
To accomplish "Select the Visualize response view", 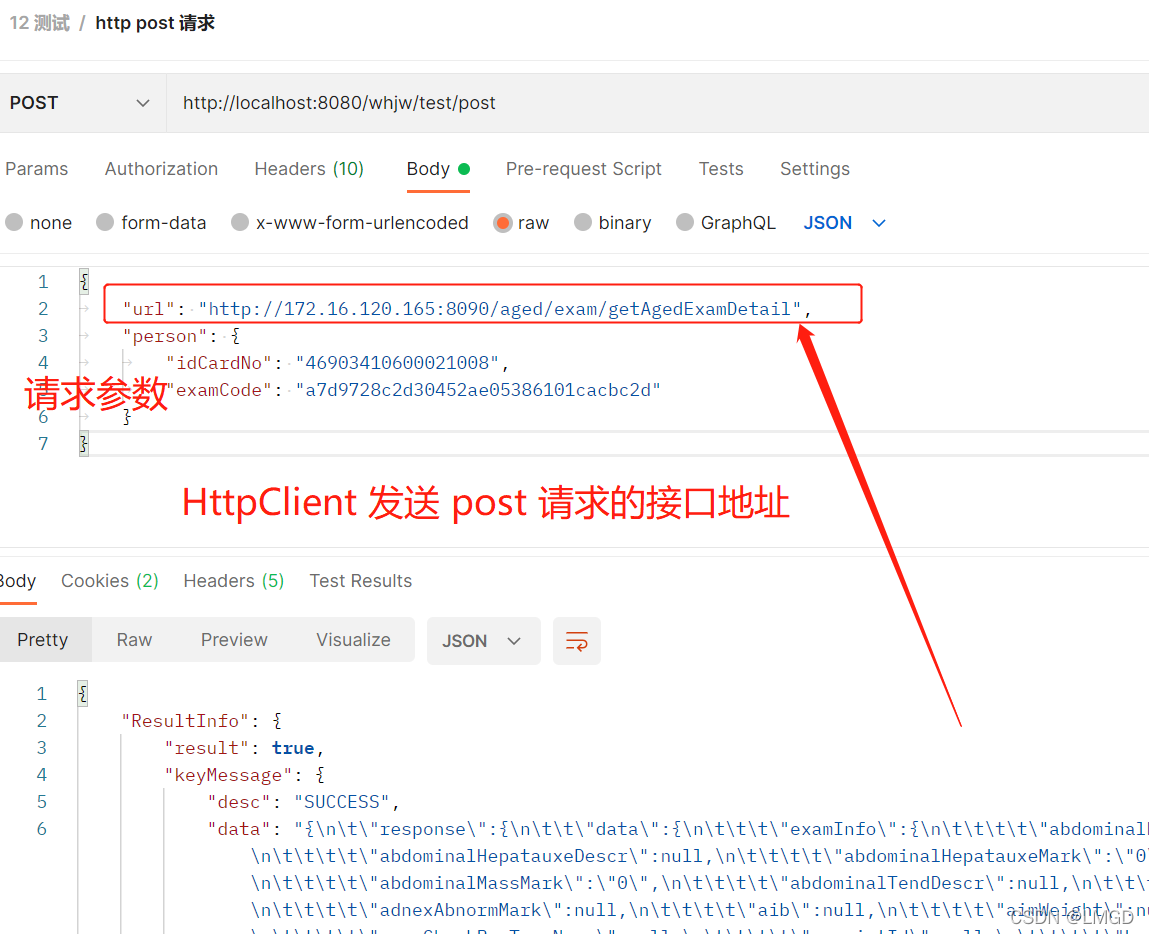I will pos(353,640).
